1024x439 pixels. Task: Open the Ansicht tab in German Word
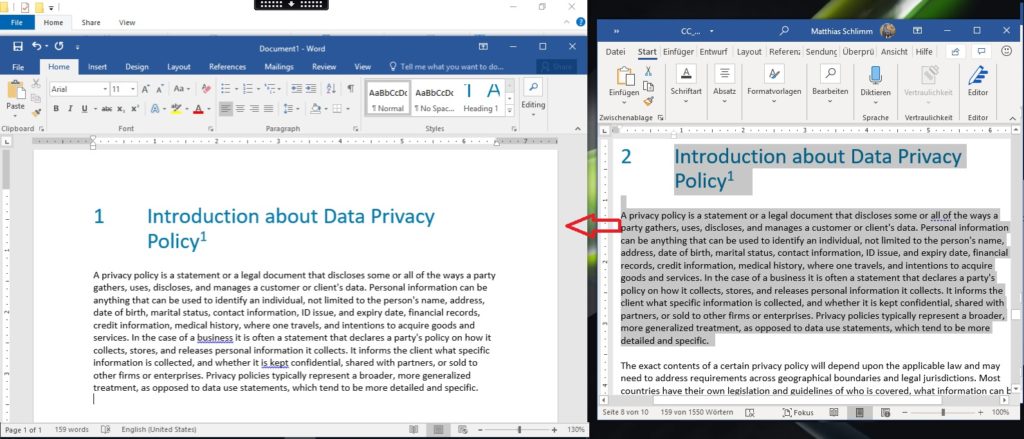(x=894, y=52)
